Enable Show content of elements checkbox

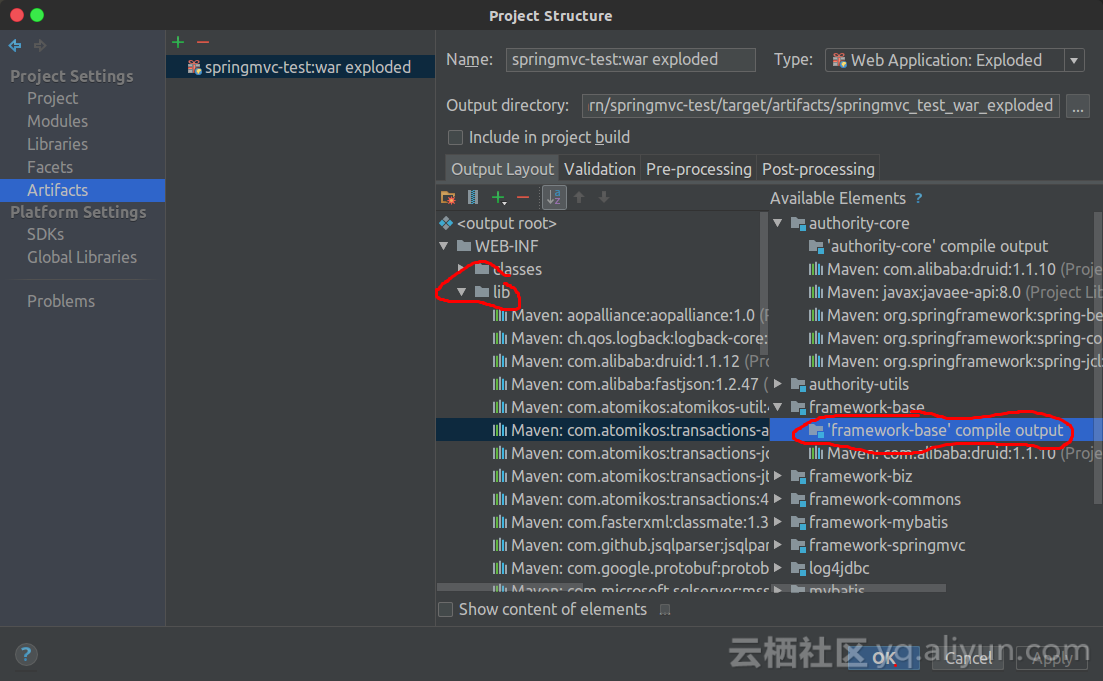pos(445,609)
